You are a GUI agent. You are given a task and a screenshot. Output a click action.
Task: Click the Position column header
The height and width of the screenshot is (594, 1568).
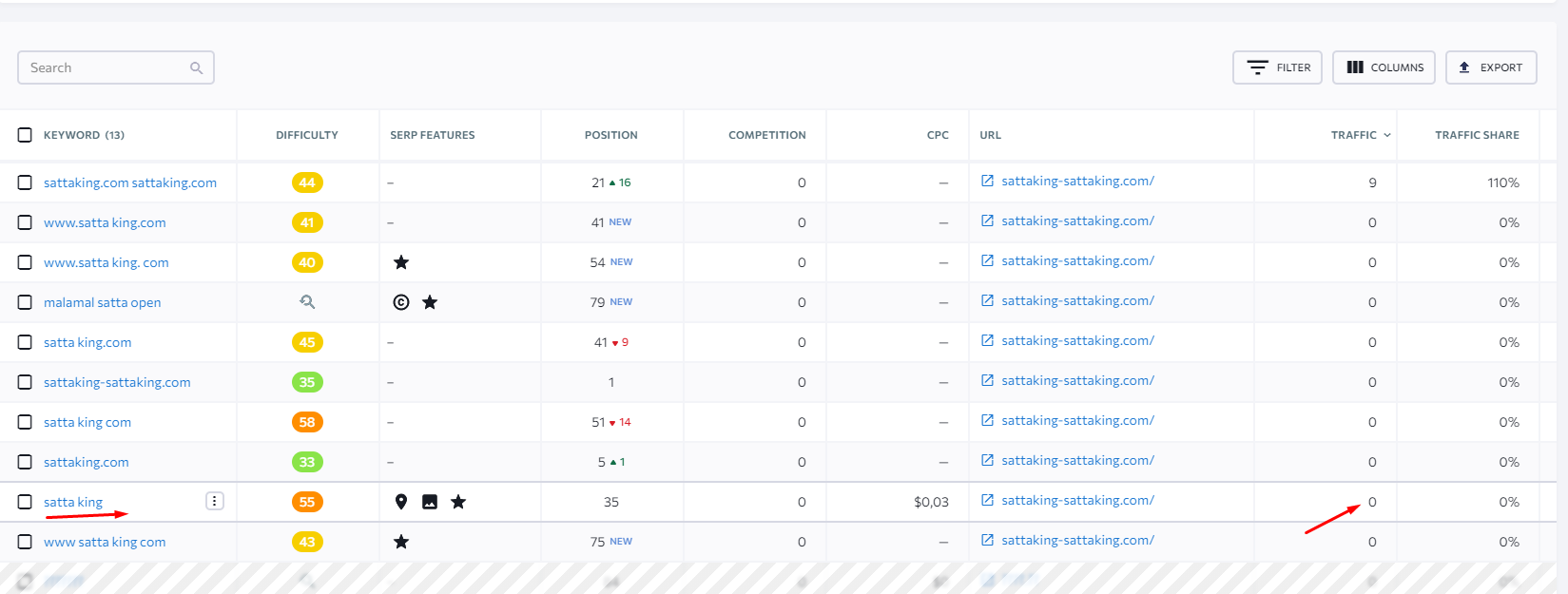point(611,135)
